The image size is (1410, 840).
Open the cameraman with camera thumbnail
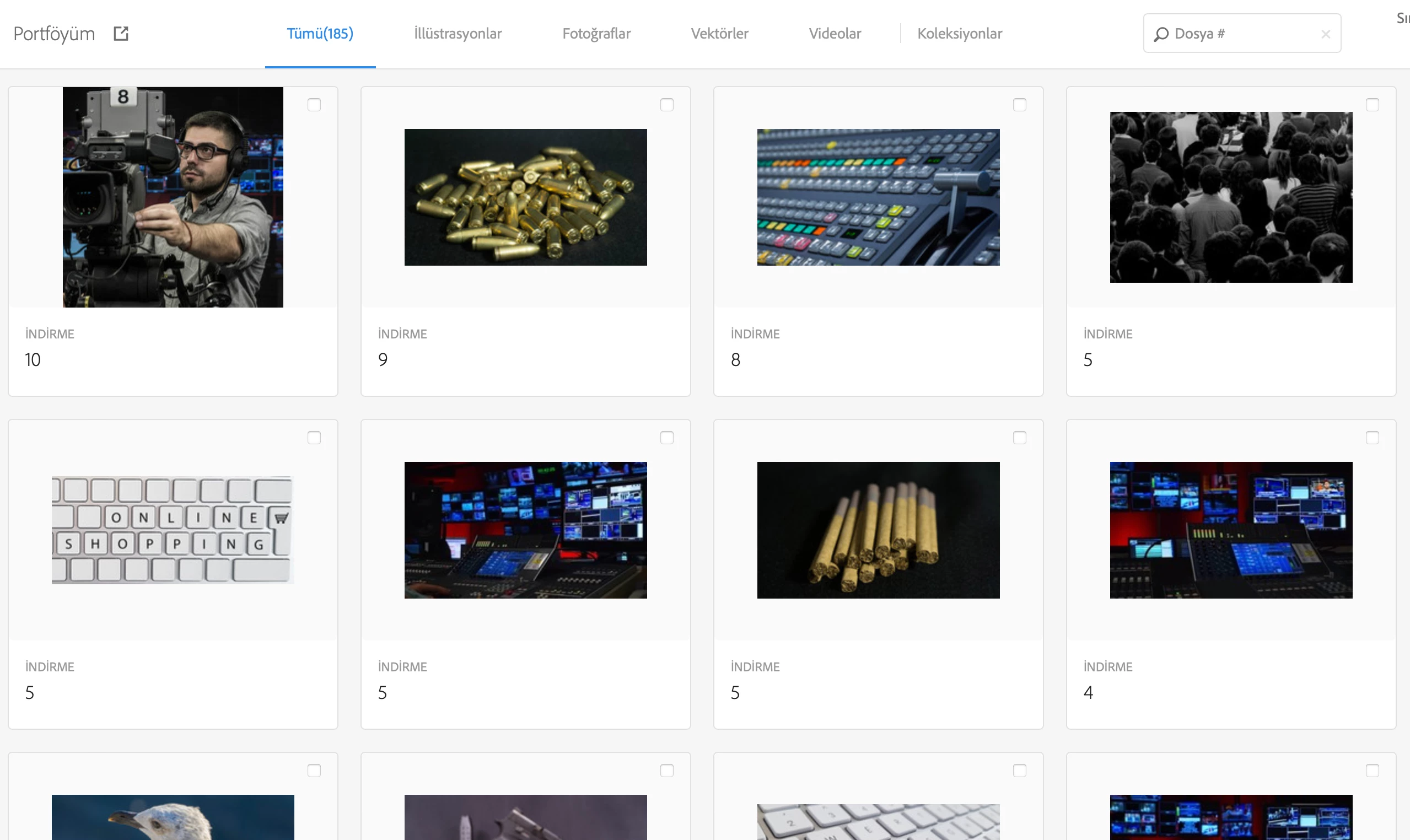173,197
